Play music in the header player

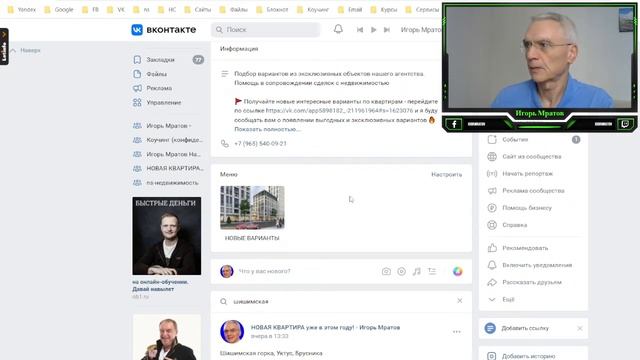coord(373,30)
